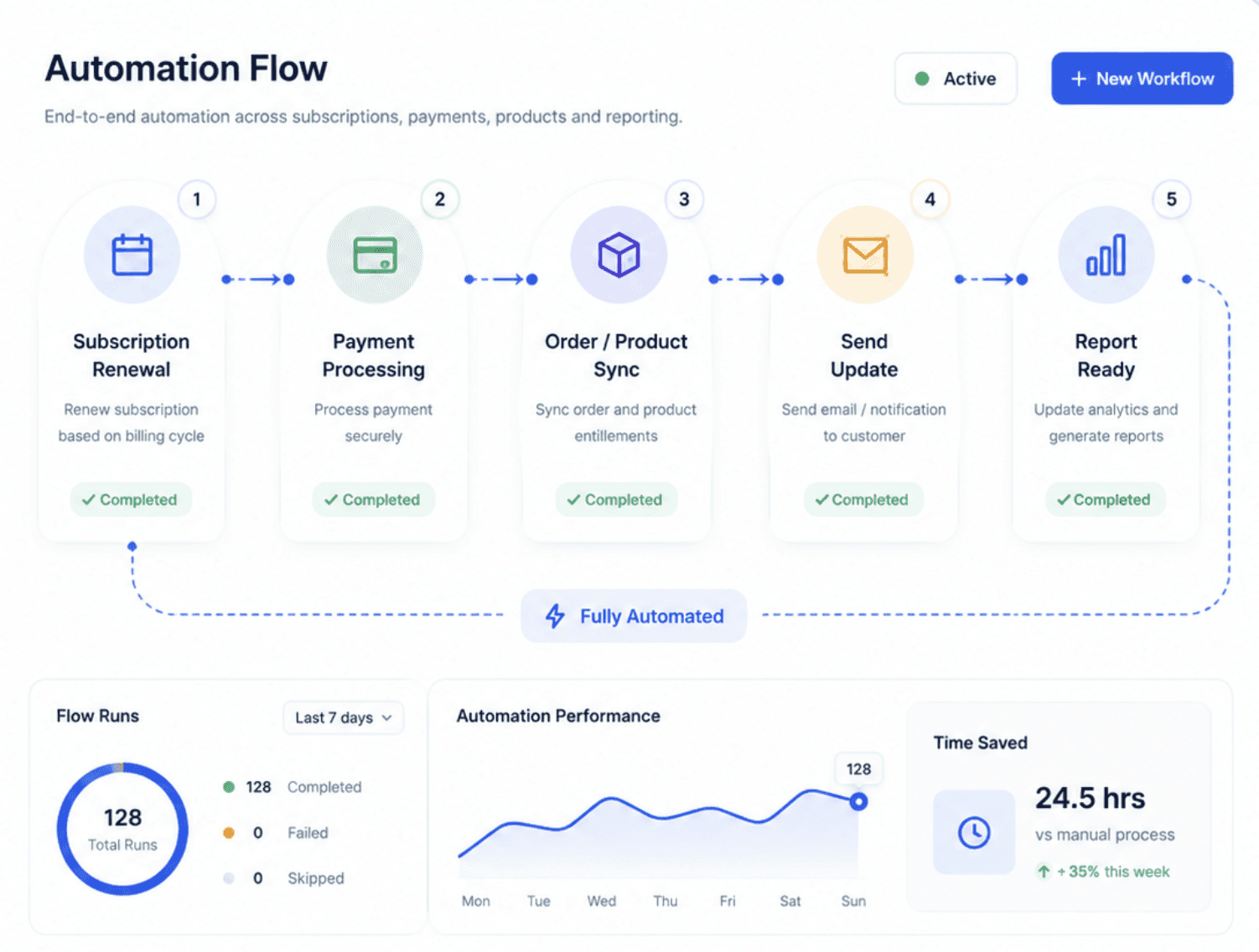The height and width of the screenshot is (952, 1259).
Task: Click the Subscription Renewal step title
Action: 132,355
